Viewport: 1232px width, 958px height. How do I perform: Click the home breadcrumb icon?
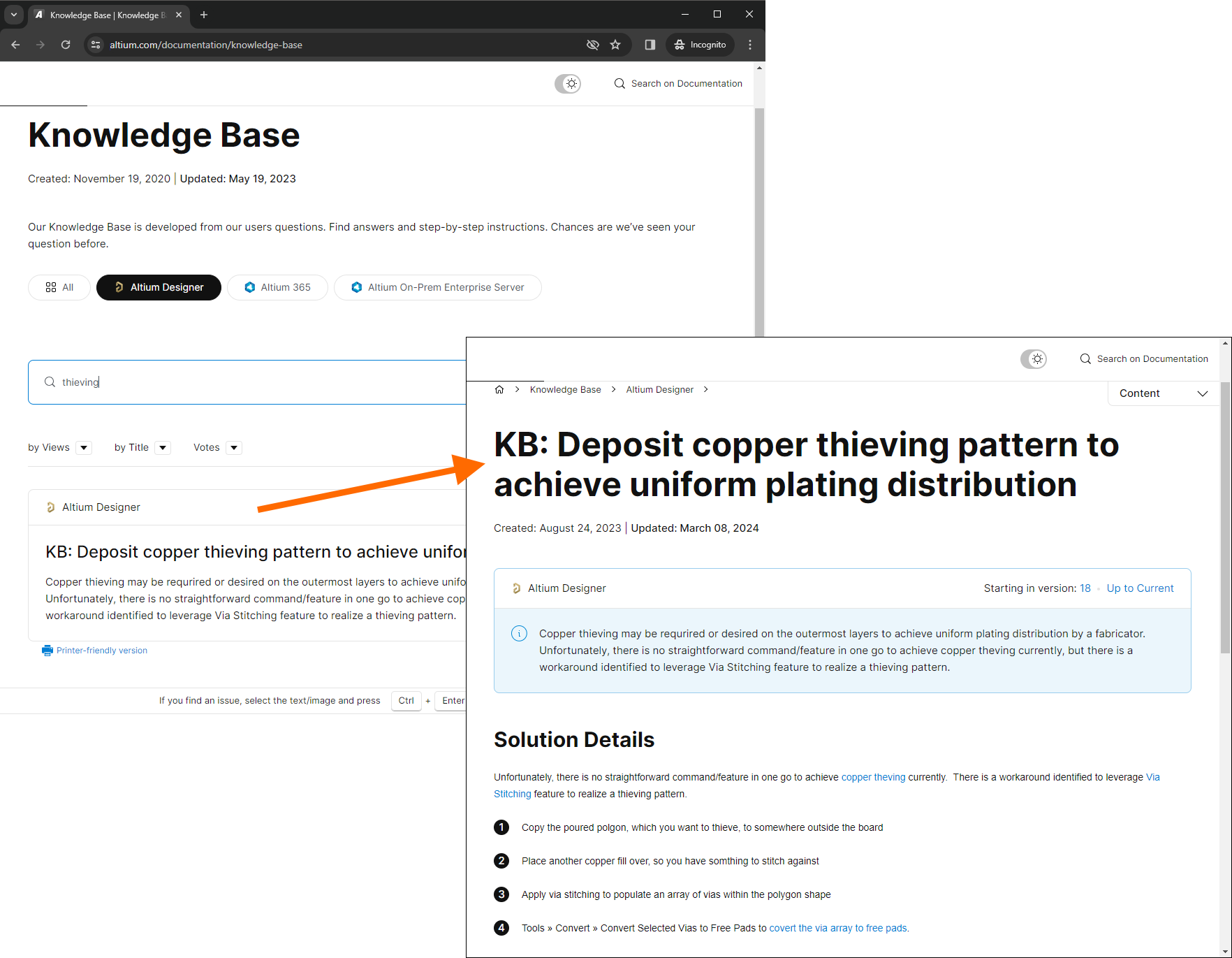tap(499, 390)
